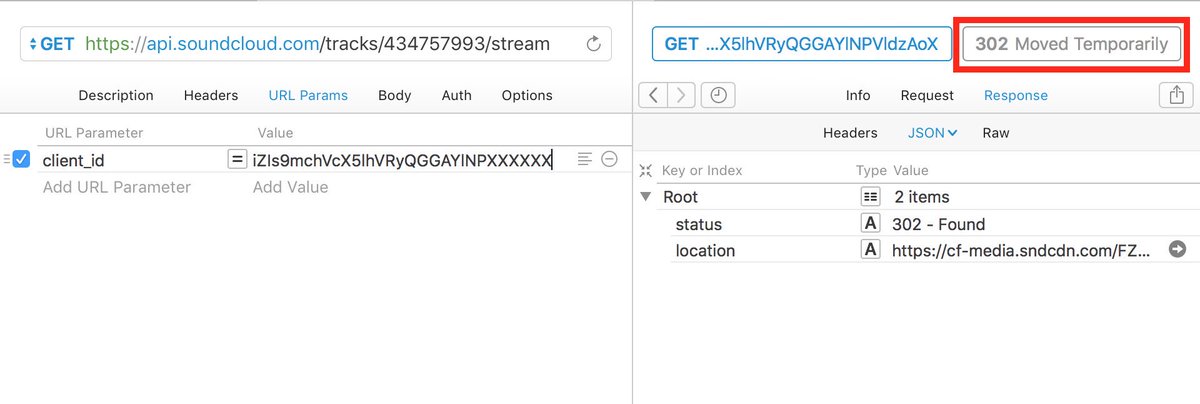Screen dimensions: 1200x404
Task: Follow the location URL arrow icon
Action: 1177,250
